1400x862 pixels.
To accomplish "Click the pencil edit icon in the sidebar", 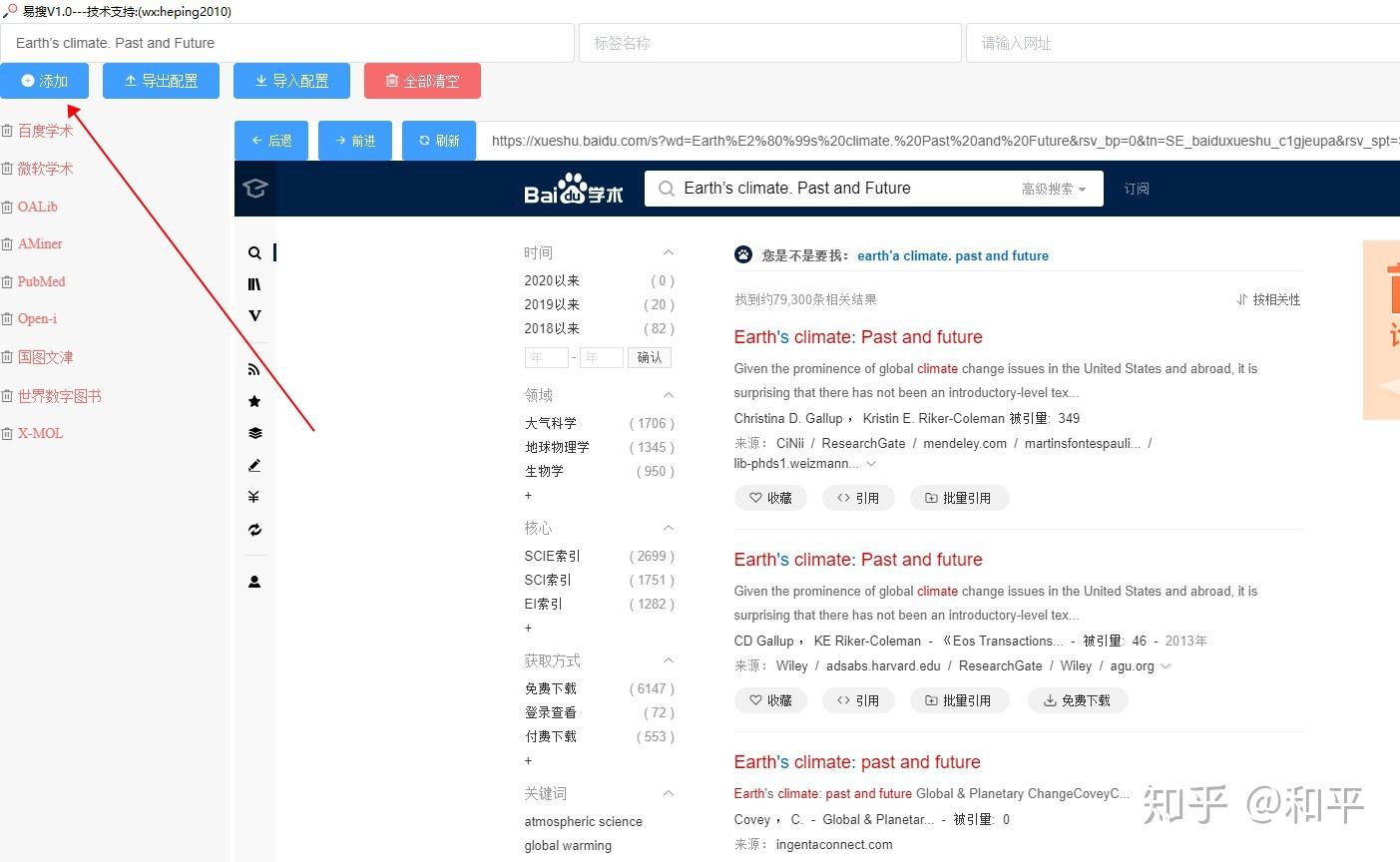I will 254,465.
